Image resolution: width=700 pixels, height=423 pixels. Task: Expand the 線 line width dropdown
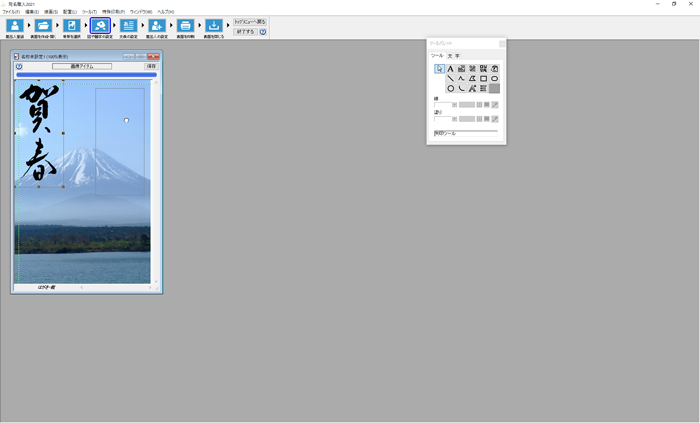[x=454, y=104]
